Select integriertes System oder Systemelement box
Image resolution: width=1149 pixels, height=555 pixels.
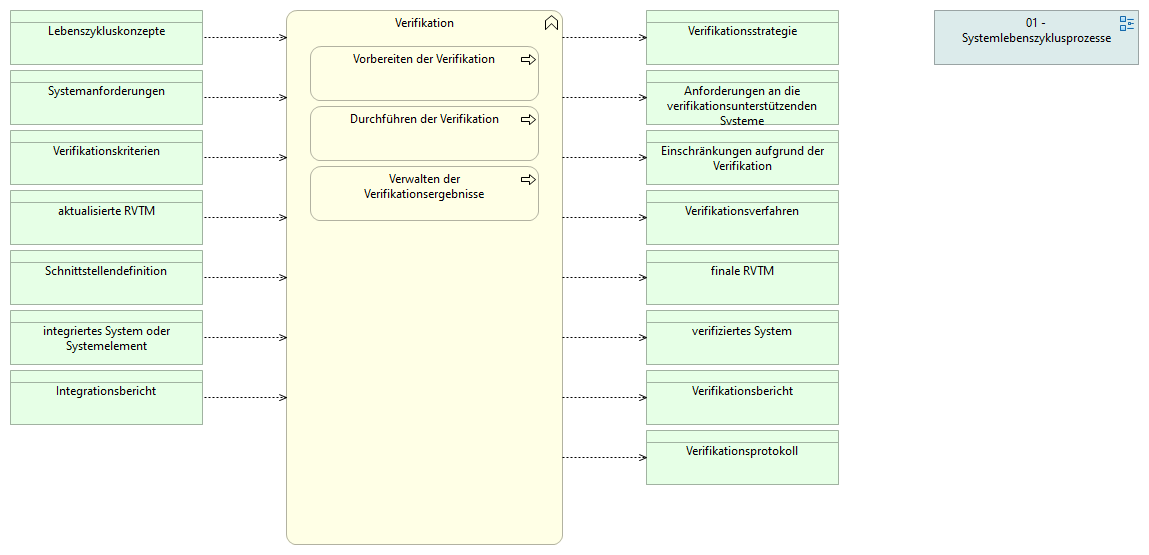coord(106,338)
